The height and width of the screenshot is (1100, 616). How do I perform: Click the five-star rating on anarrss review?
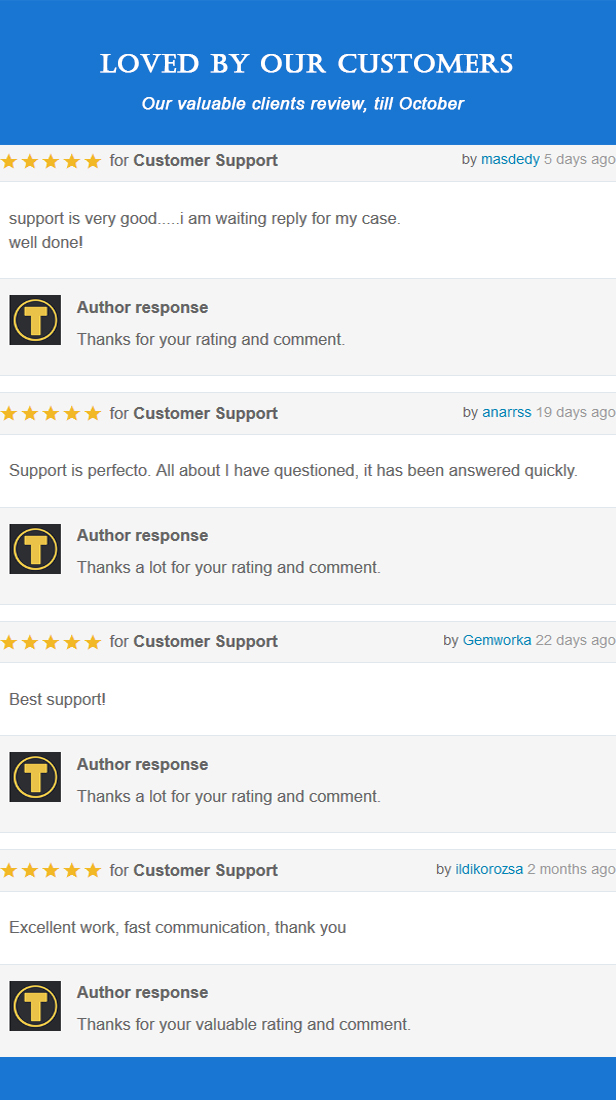coord(51,414)
